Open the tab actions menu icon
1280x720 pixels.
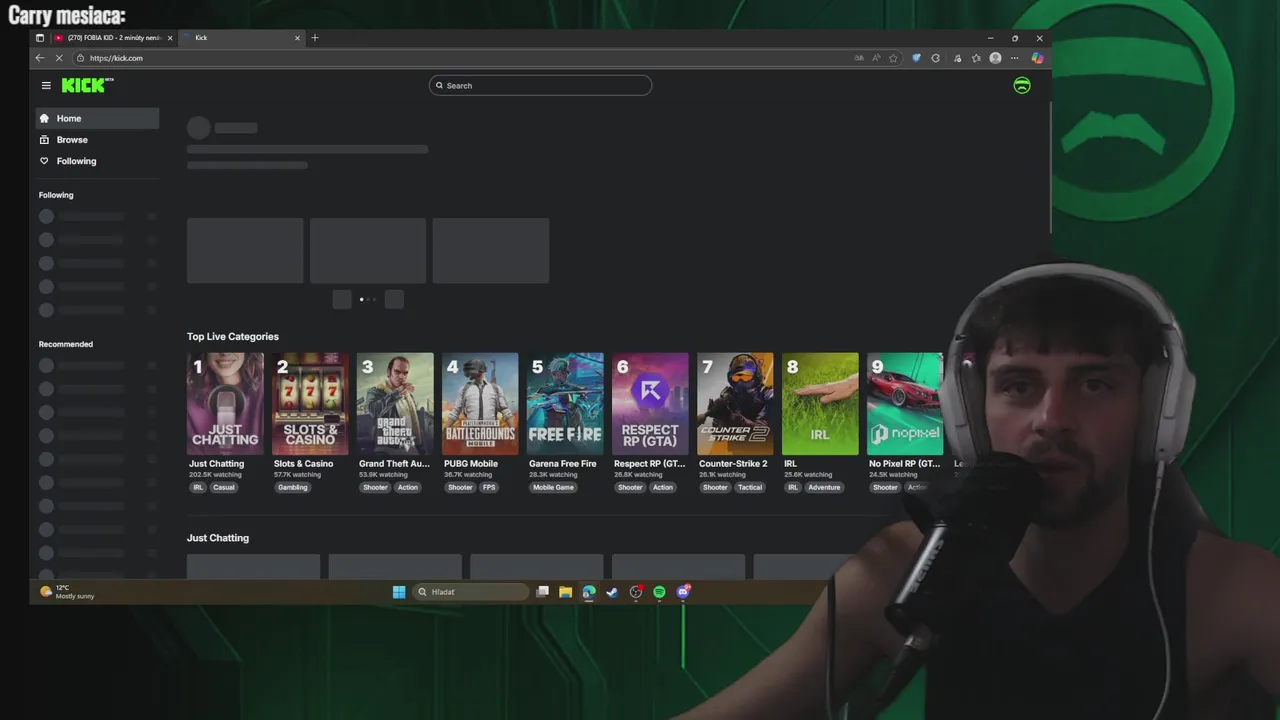tap(40, 38)
